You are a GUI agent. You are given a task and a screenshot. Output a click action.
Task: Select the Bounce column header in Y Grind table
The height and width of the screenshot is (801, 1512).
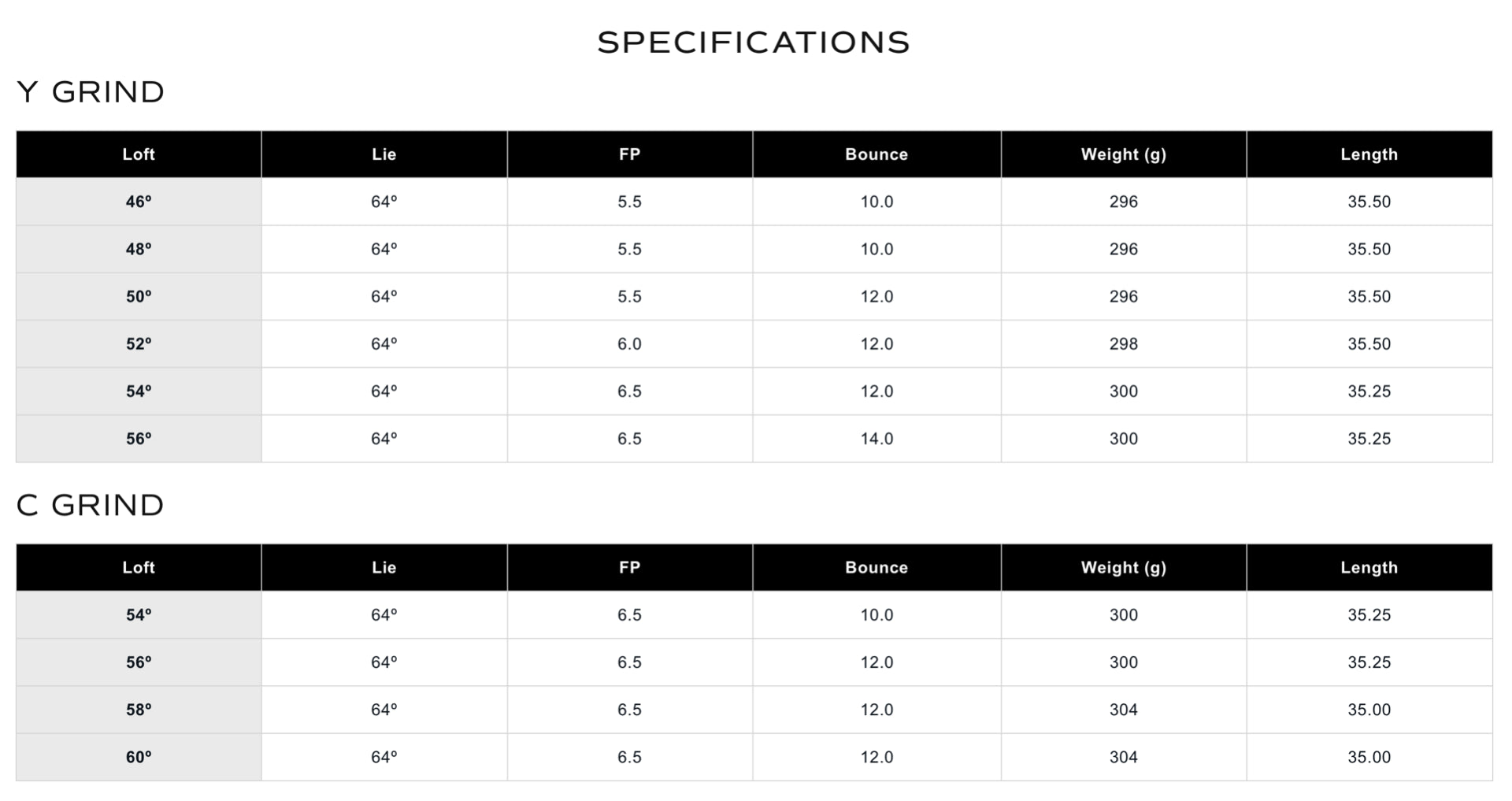pos(876,154)
